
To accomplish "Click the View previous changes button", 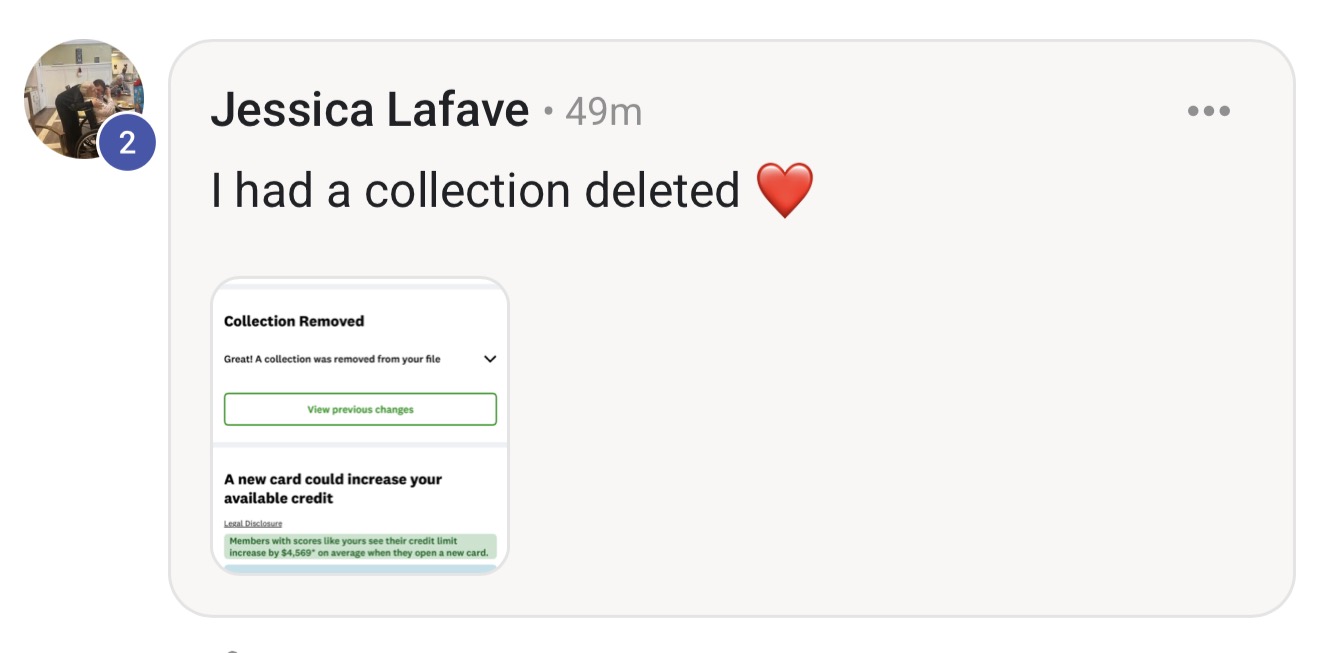I will tap(360, 409).
